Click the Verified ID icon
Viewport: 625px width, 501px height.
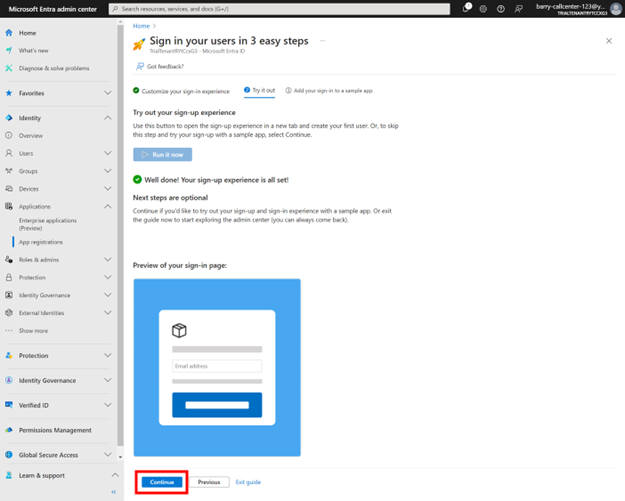pos(9,405)
